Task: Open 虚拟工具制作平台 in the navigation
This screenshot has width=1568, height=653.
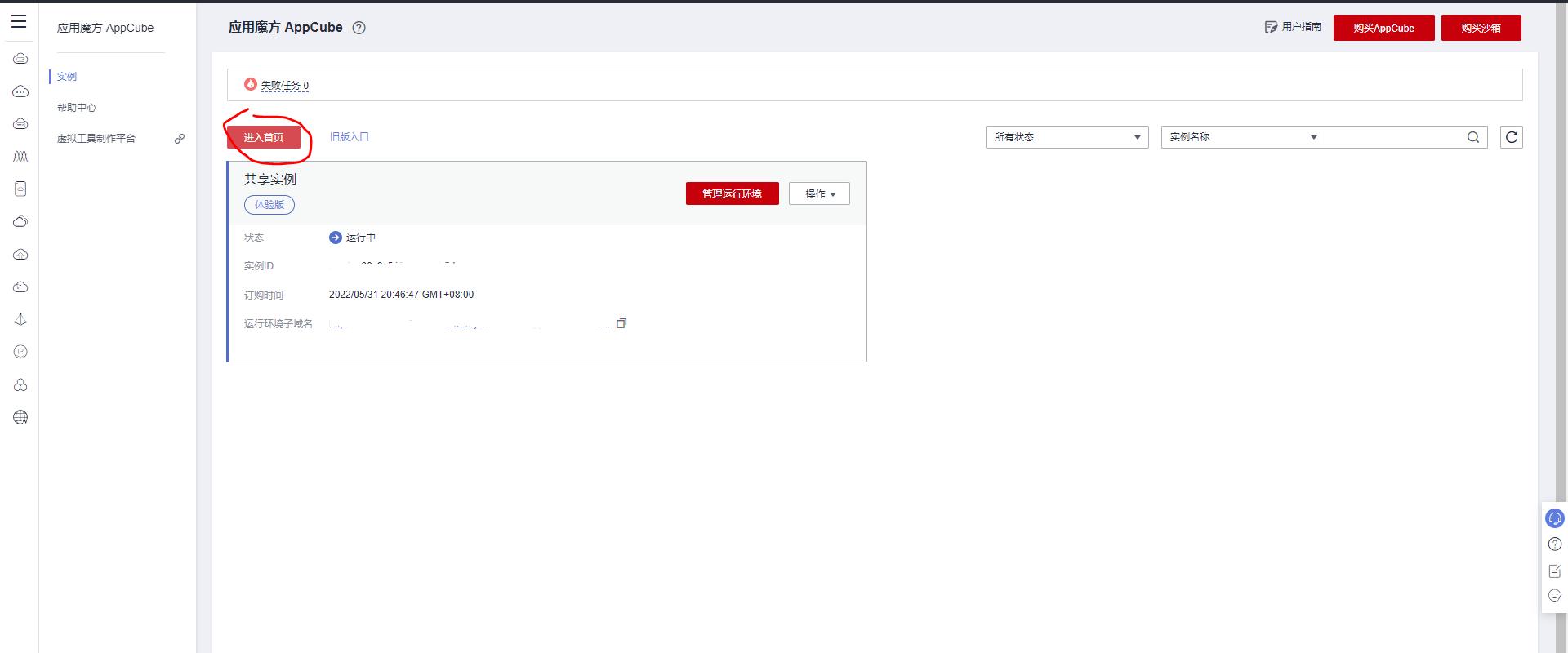Action: click(96, 139)
